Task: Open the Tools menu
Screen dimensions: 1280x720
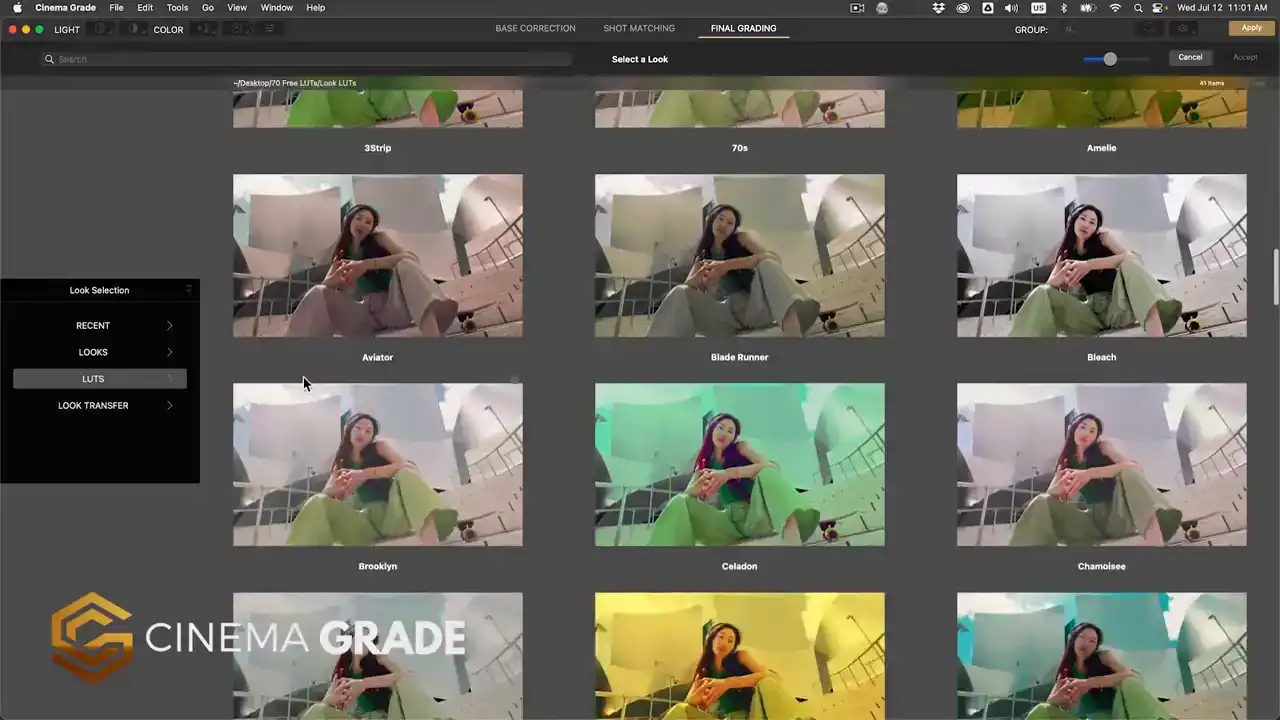Action: tap(177, 8)
